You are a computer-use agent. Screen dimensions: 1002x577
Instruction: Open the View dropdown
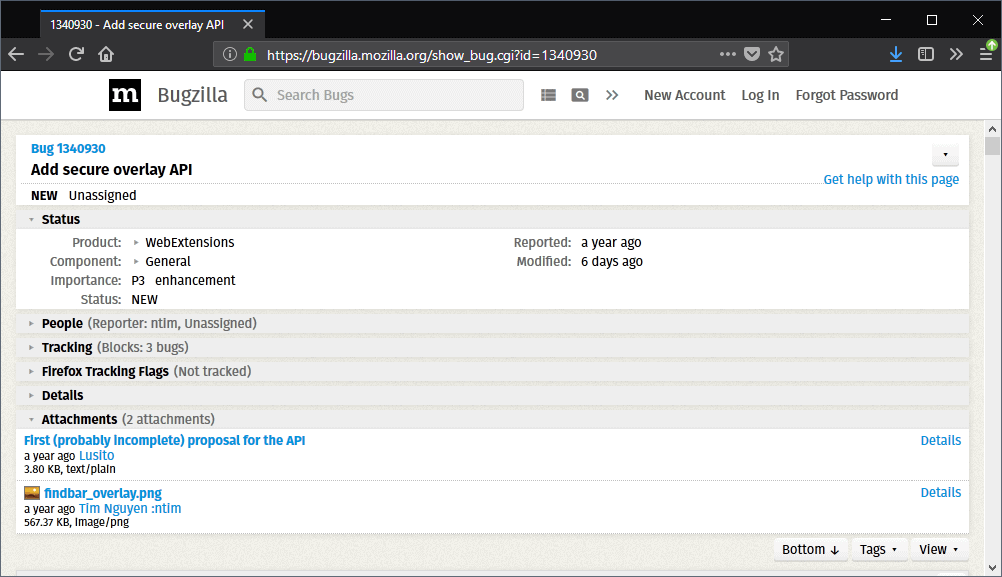(x=938, y=549)
